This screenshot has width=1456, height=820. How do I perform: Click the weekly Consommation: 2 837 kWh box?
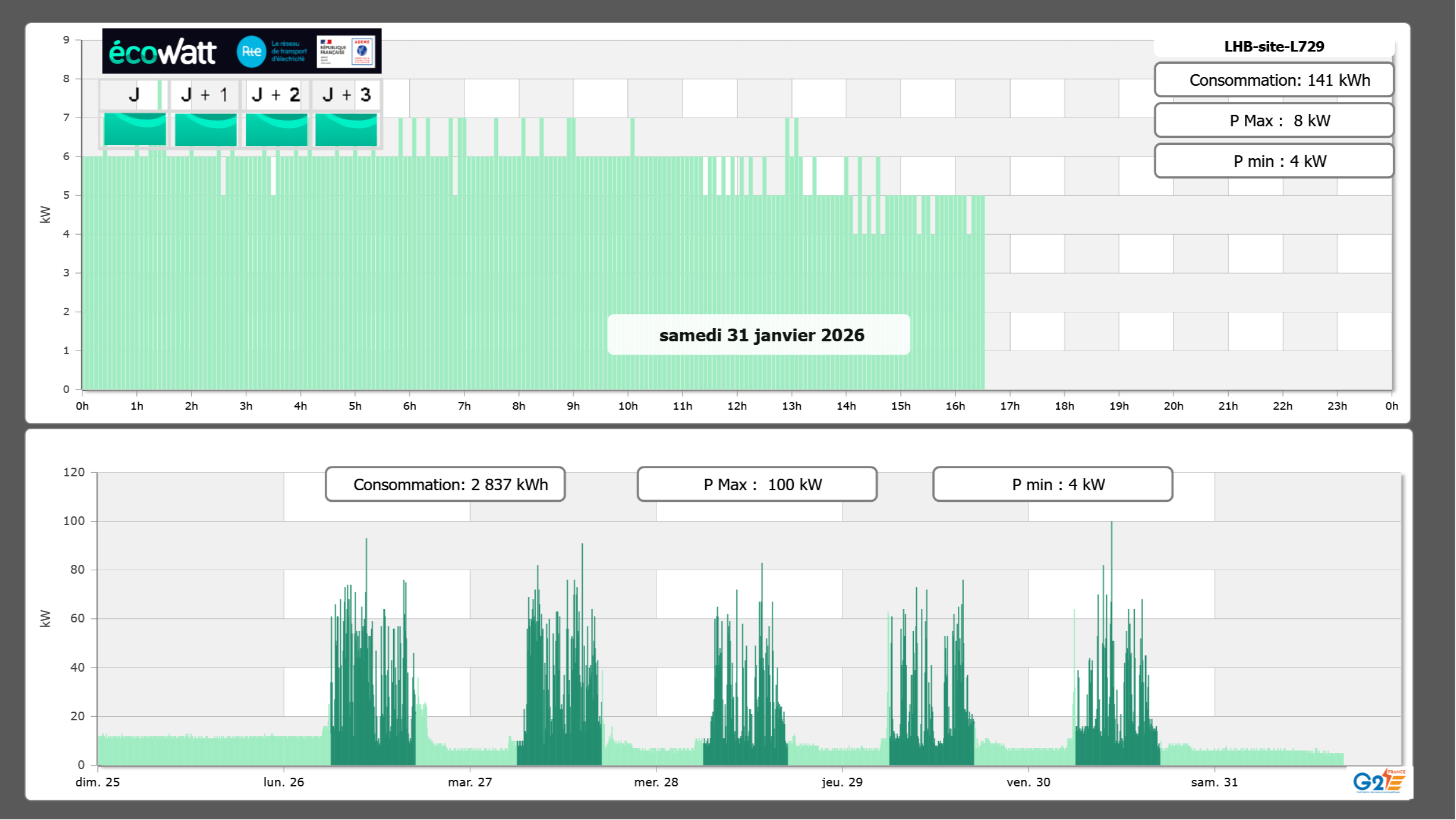click(x=445, y=484)
